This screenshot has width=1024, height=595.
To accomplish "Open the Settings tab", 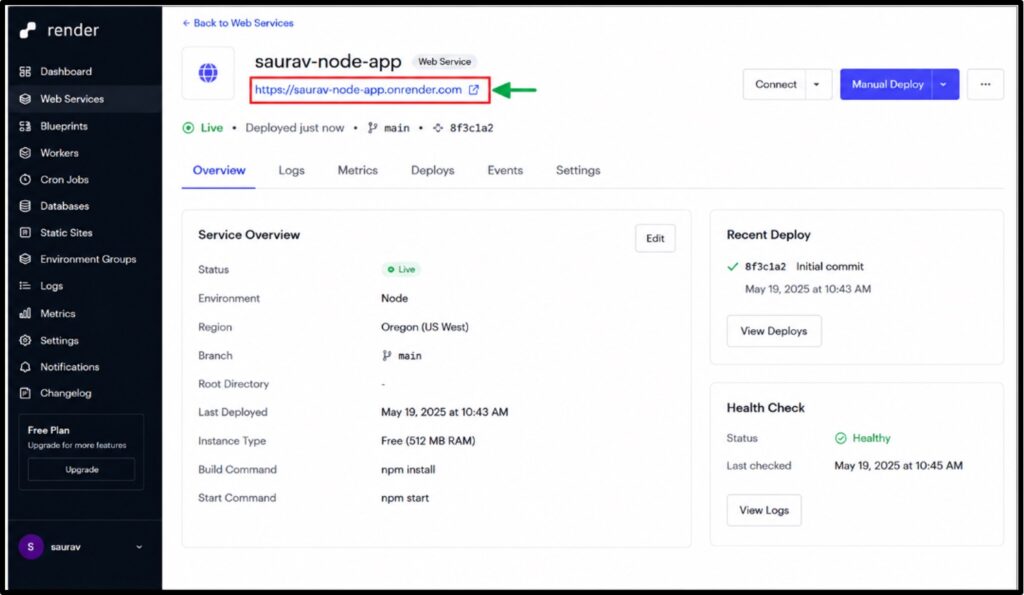I will (x=578, y=170).
